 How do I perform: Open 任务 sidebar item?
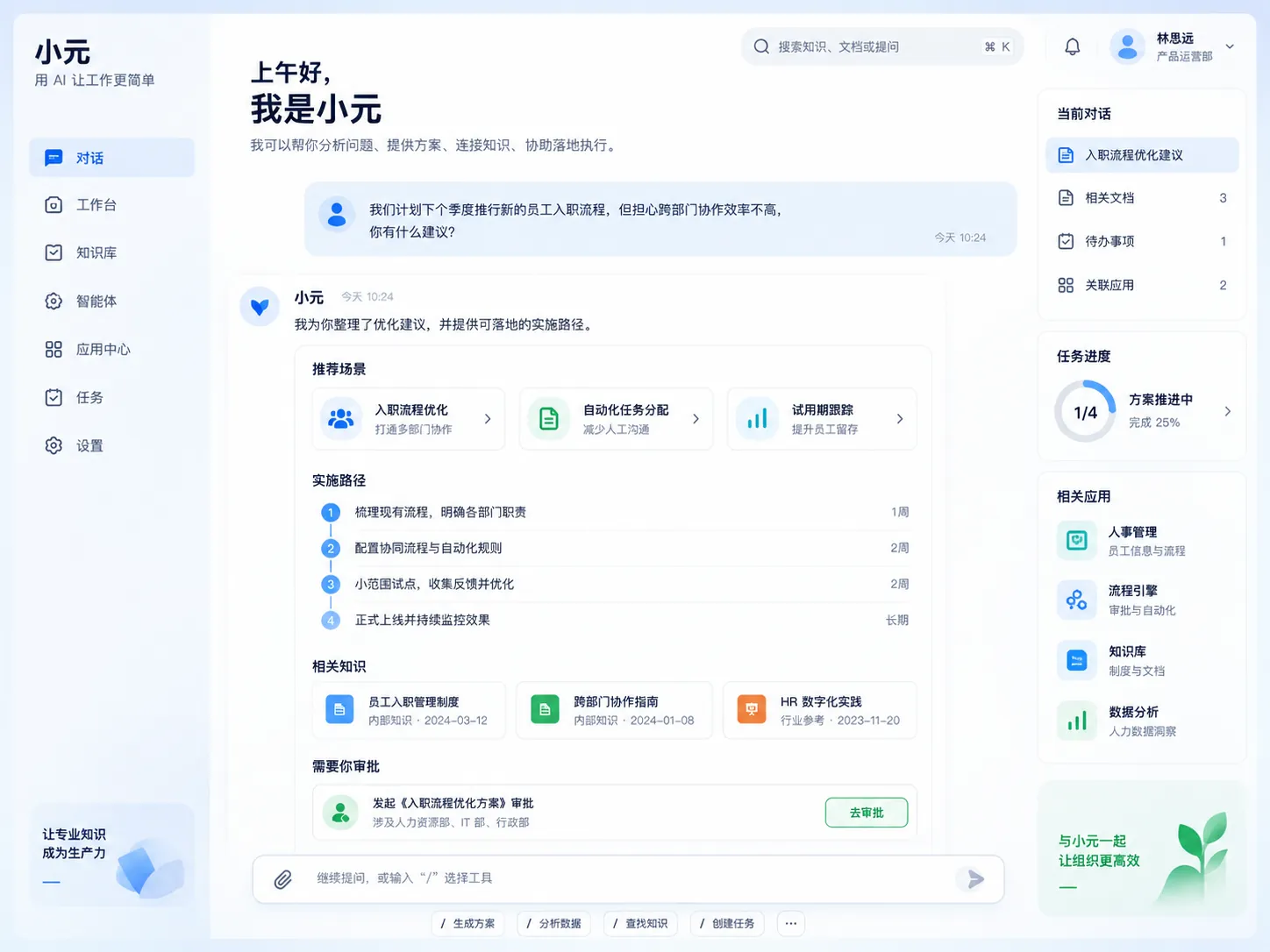click(112, 398)
